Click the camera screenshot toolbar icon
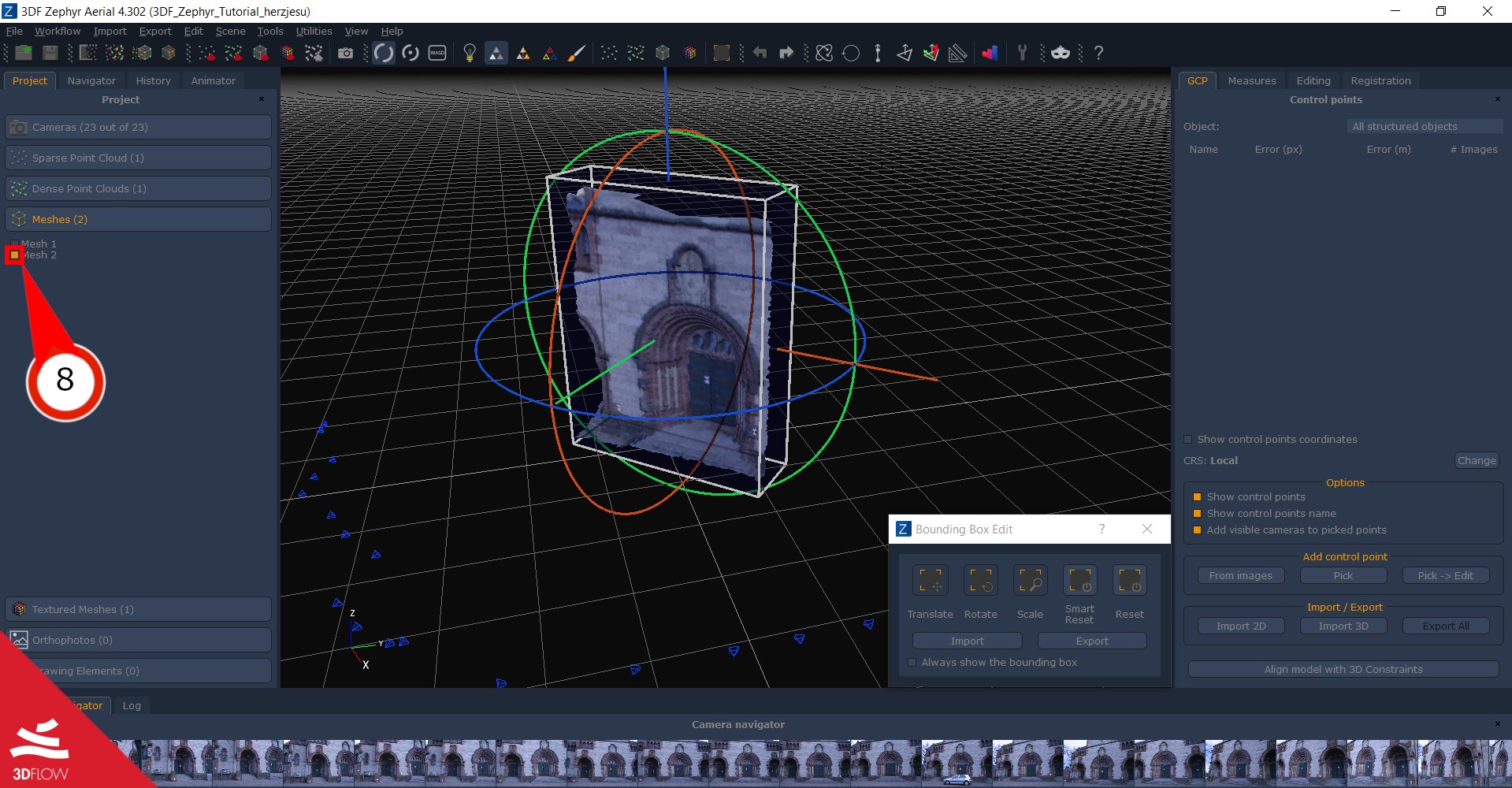Image resolution: width=1512 pixels, height=788 pixels. pos(345,53)
